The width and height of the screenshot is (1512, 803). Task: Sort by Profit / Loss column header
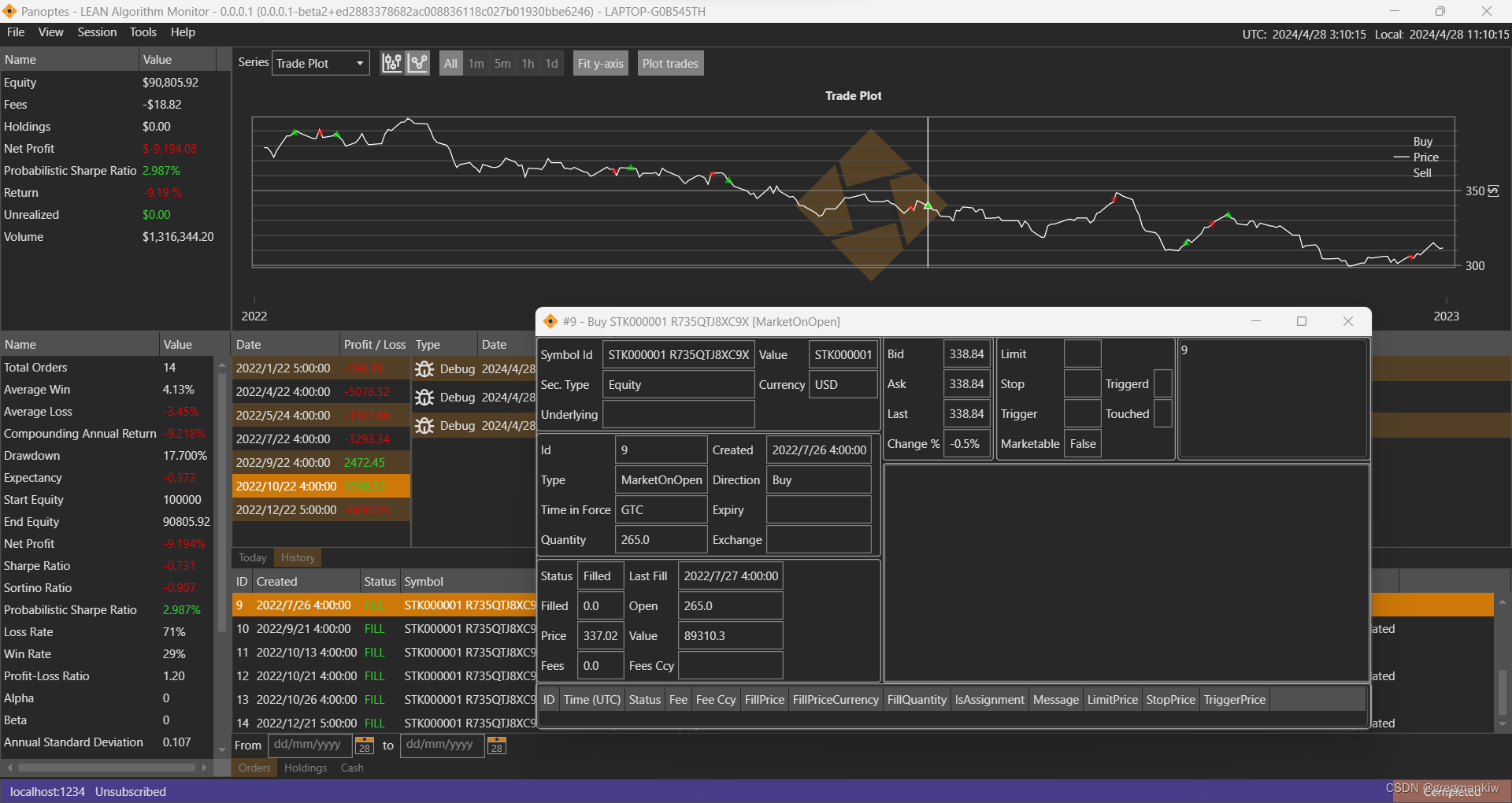coord(374,345)
